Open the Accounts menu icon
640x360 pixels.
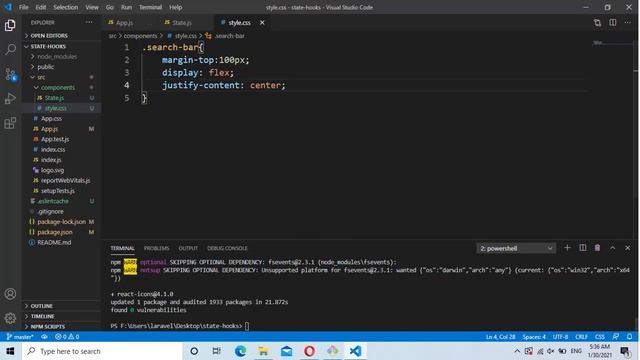coord(10,294)
